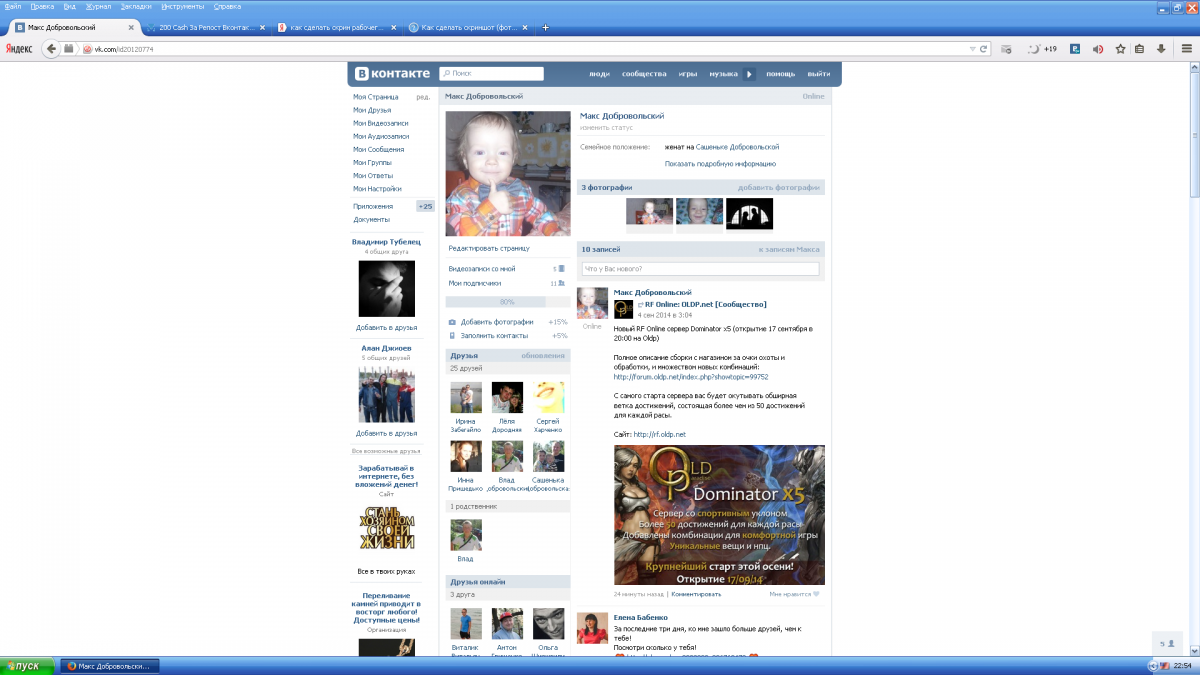The width and height of the screenshot is (1200, 675).
Task: Click 'Показать подробную информацию' link
Action: point(720,163)
